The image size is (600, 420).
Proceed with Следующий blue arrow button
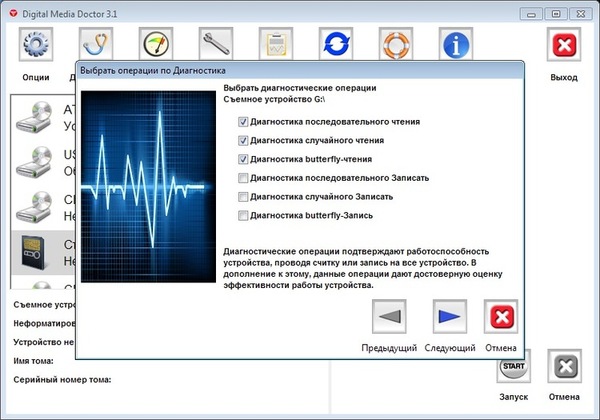[450, 316]
